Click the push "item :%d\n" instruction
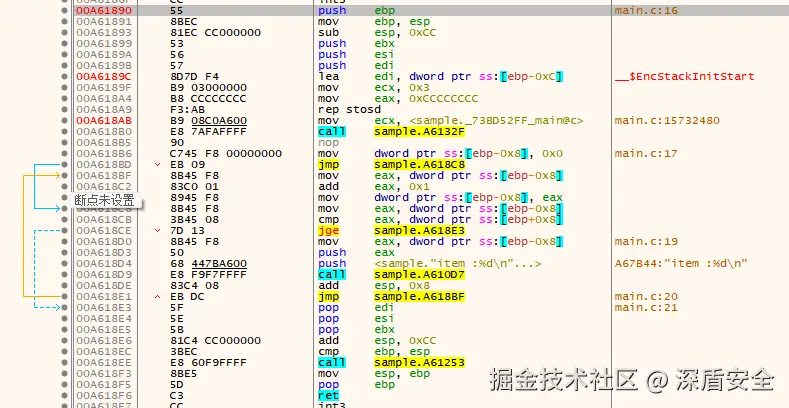This screenshot has height=408, width=789. (429, 264)
